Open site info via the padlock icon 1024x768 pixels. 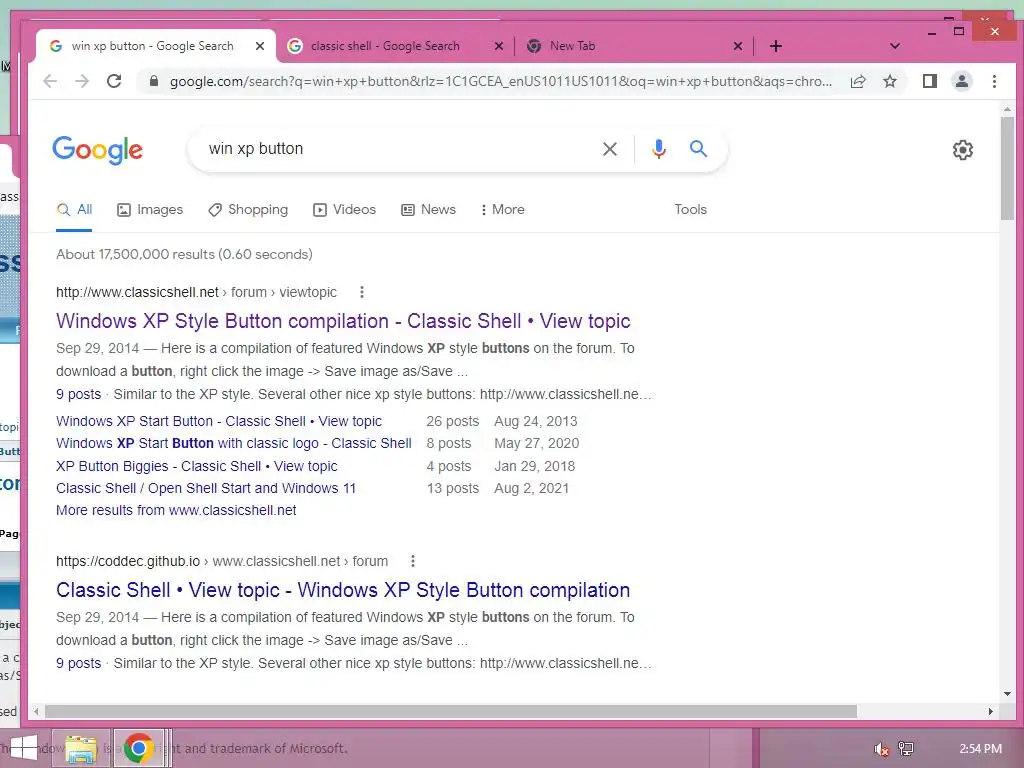(154, 81)
